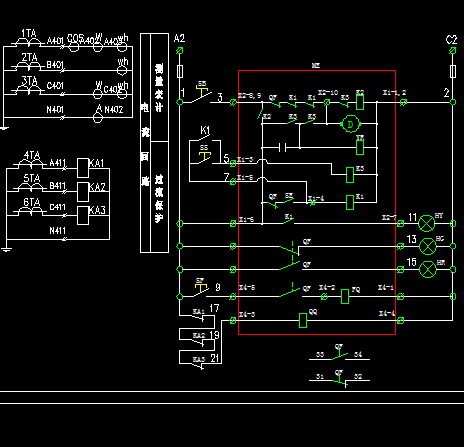The height and width of the screenshot is (447, 464).
Task: Select the QF contact between S3 and S4
Action: [339, 356]
